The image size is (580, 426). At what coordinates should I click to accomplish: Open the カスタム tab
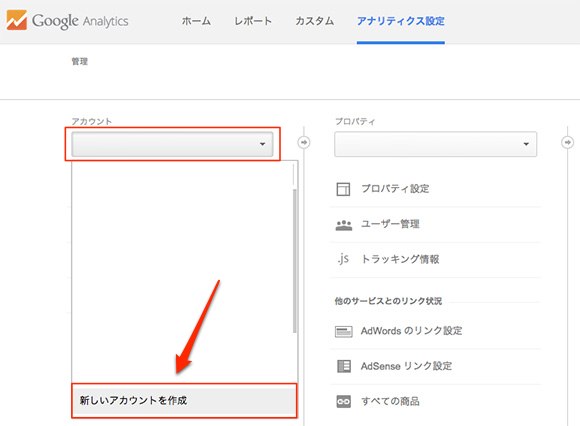[314, 21]
